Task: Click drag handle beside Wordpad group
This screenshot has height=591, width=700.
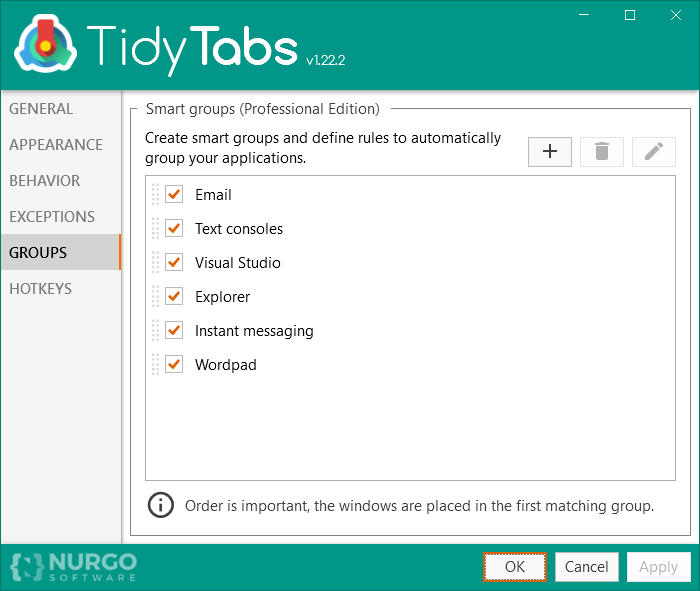Action: click(x=155, y=364)
